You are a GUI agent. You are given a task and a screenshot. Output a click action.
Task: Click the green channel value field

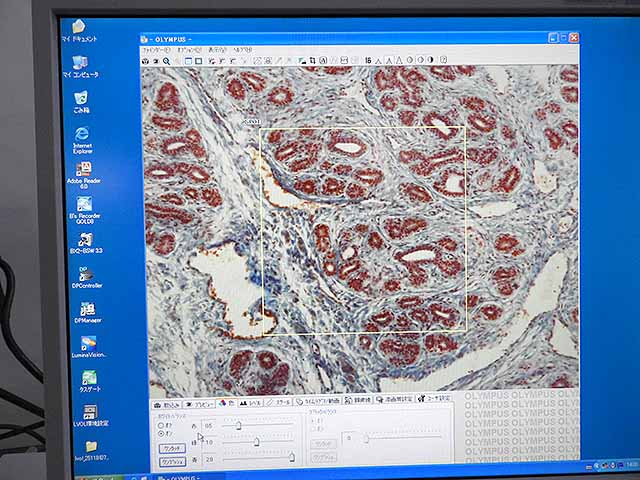coord(209,442)
